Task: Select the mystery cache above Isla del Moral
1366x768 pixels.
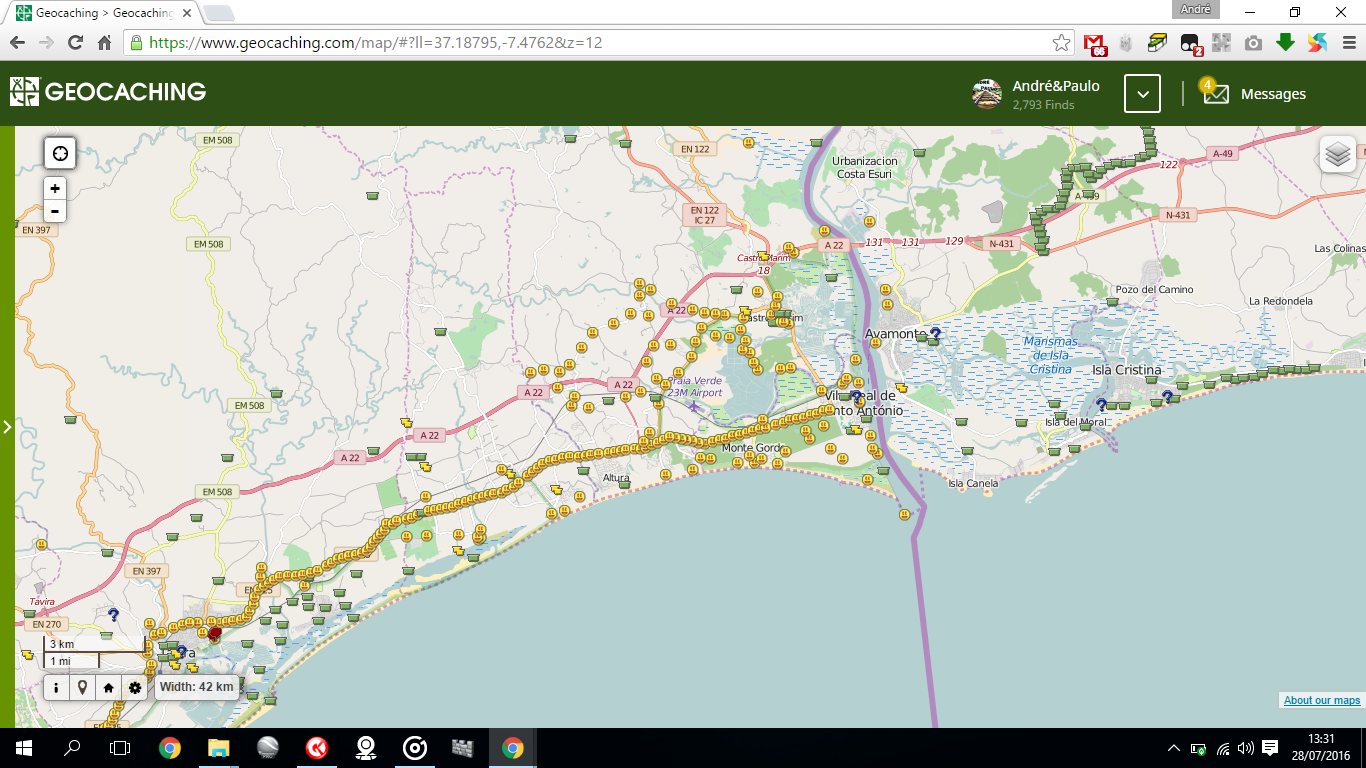Action: 1101,404
